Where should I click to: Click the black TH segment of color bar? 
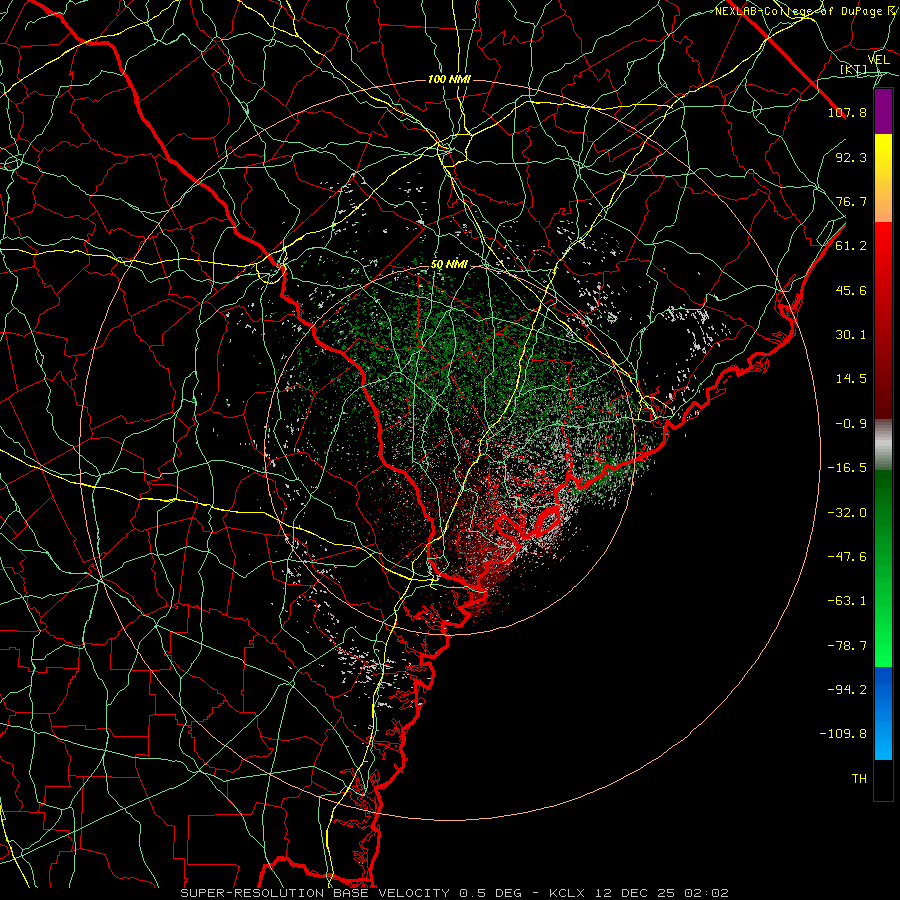(883, 779)
